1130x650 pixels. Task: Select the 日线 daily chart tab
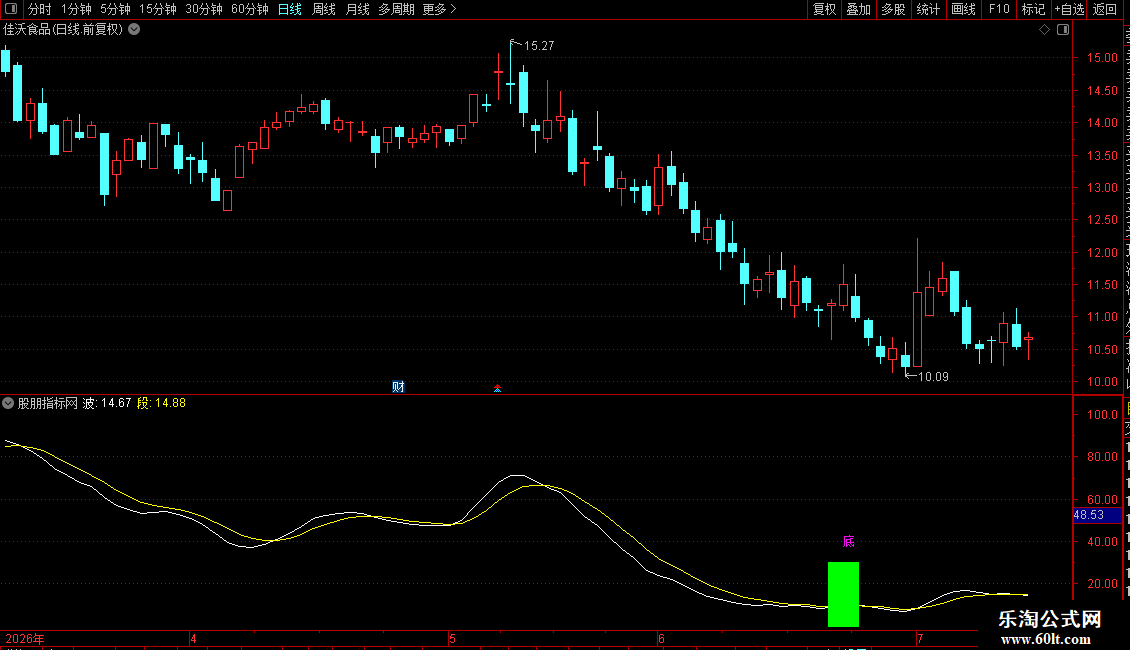pos(290,9)
